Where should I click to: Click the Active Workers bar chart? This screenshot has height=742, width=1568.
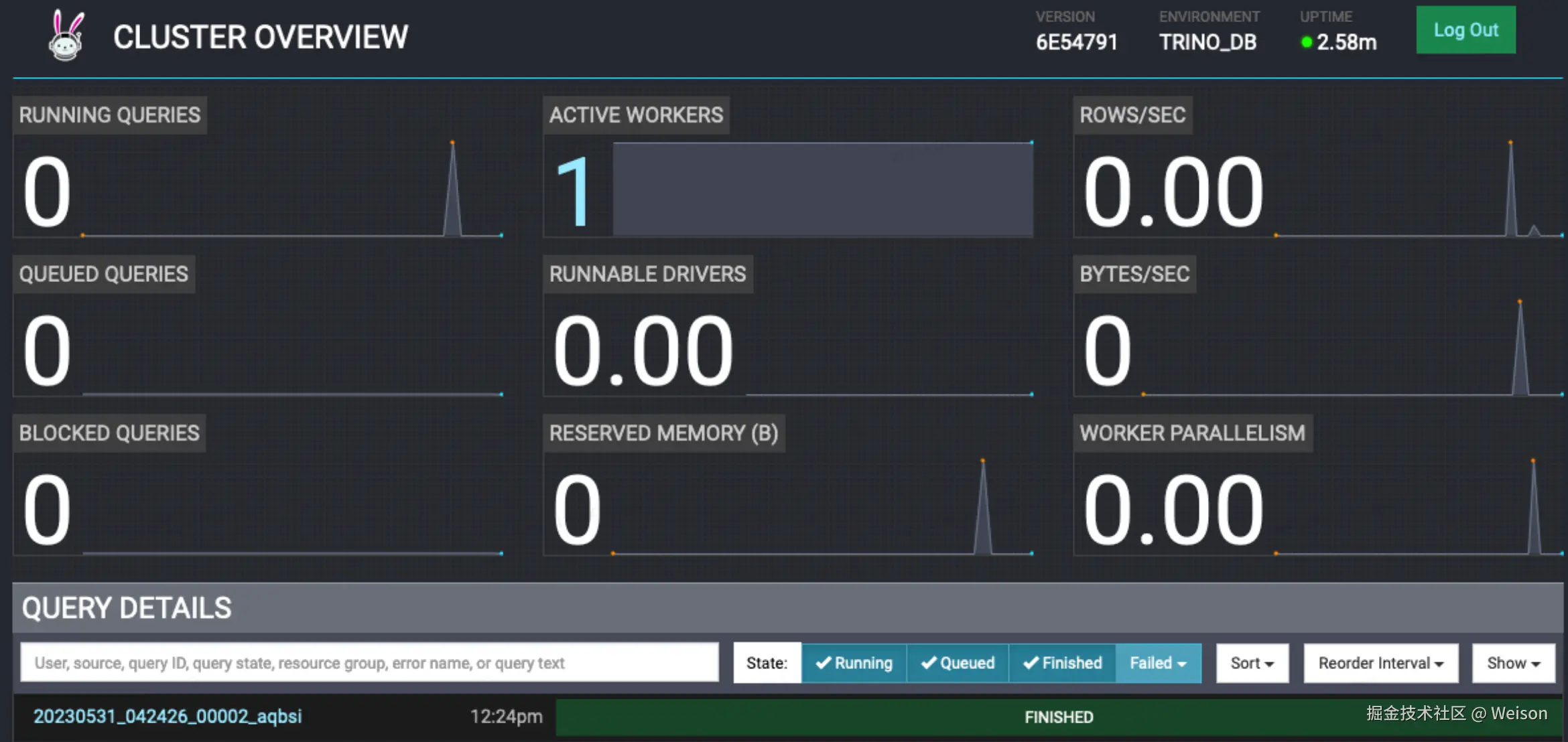tap(822, 189)
